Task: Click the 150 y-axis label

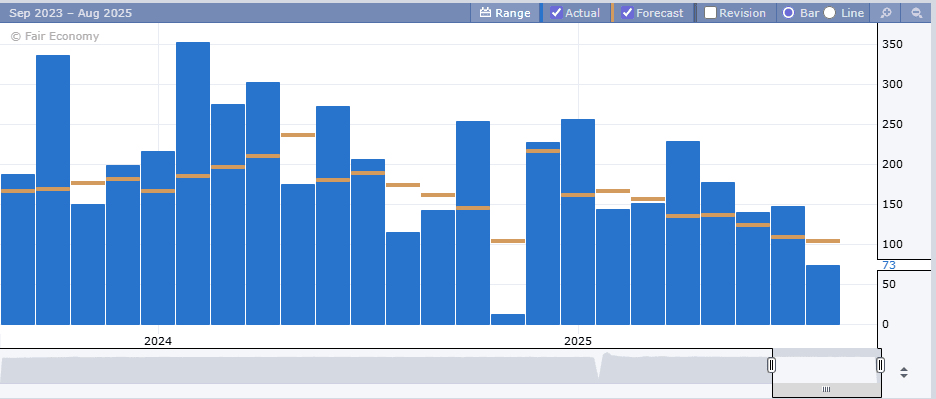Action: coord(892,204)
